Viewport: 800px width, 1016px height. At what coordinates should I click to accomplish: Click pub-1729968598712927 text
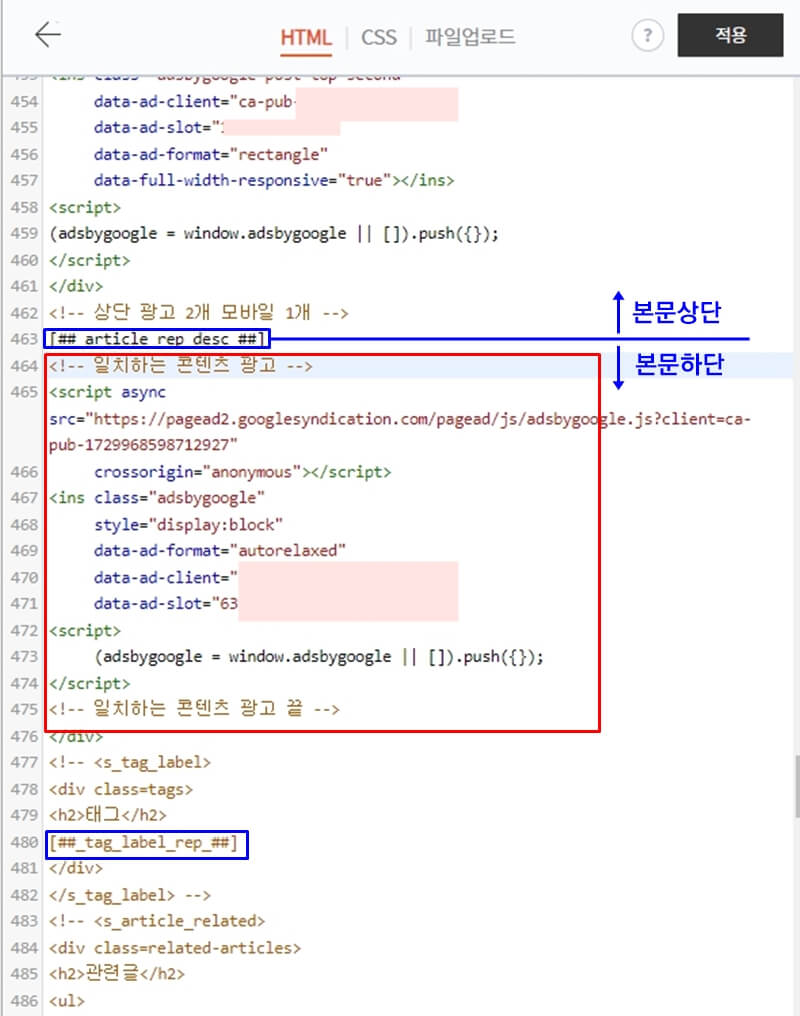point(143,445)
